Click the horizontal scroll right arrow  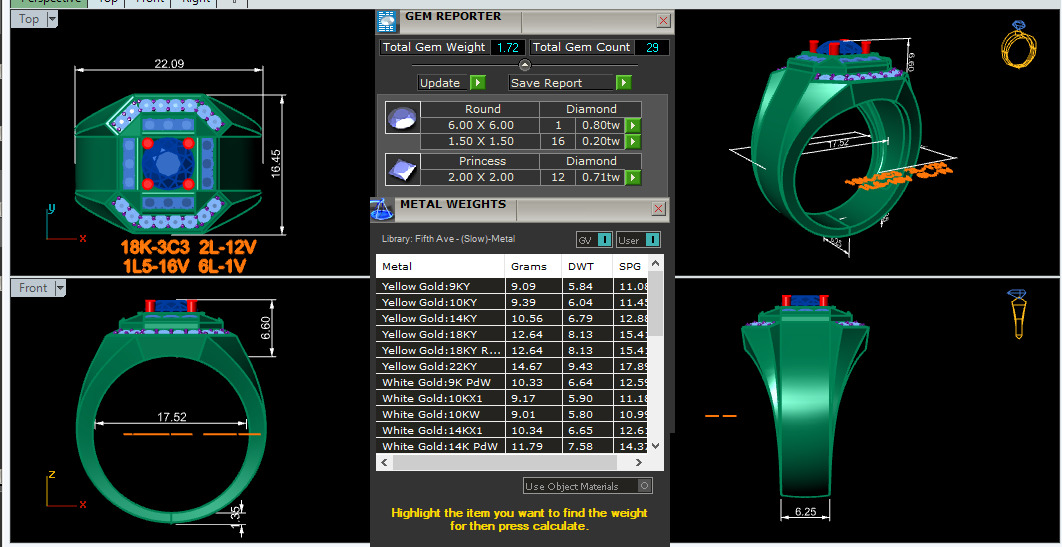pos(639,462)
